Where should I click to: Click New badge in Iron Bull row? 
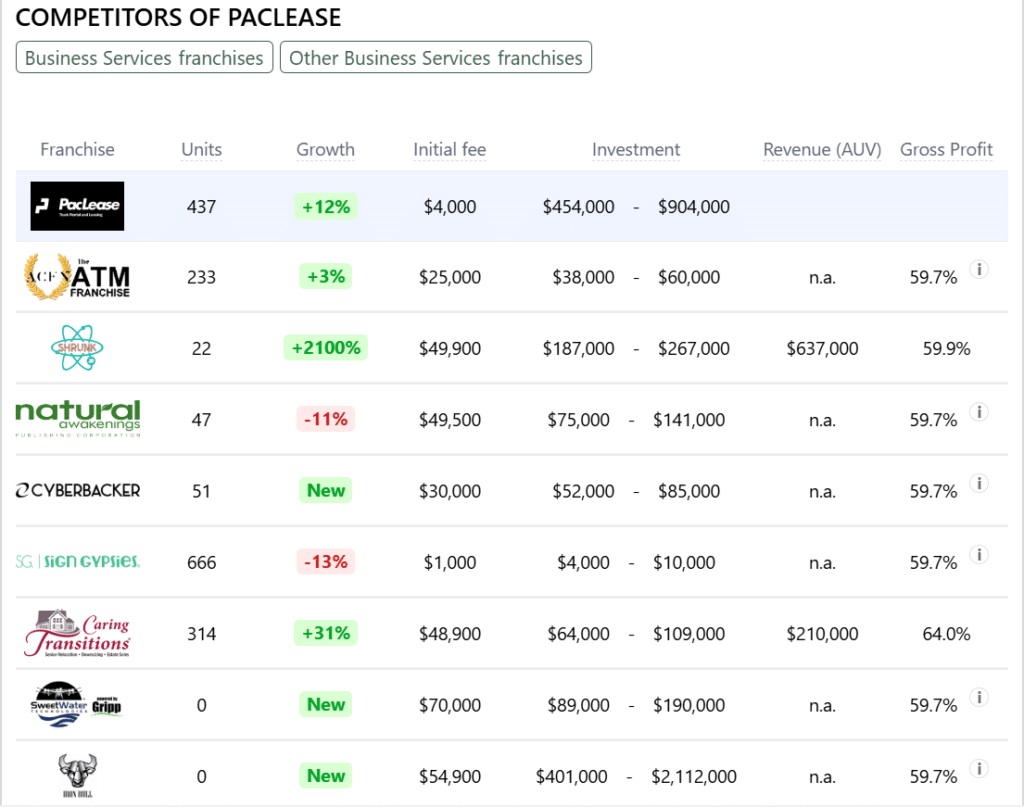tap(325, 776)
